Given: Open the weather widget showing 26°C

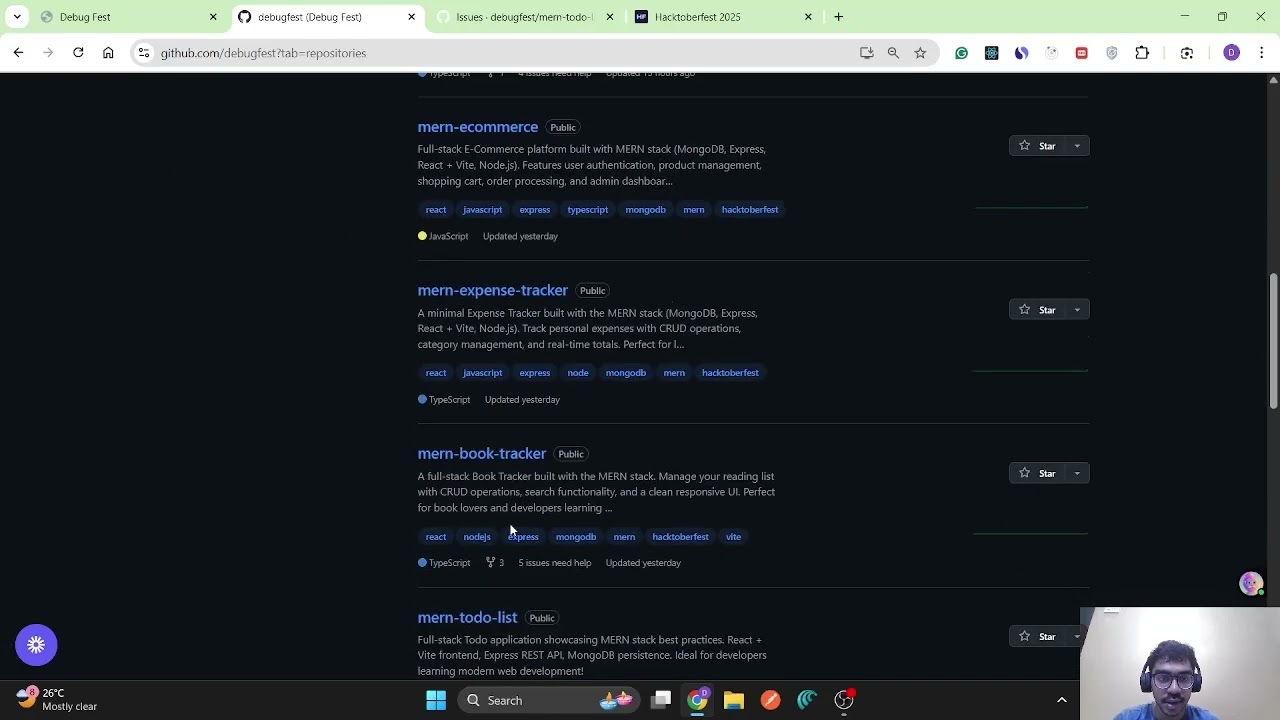Looking at the screenshot, I should (x=58, y=699).
